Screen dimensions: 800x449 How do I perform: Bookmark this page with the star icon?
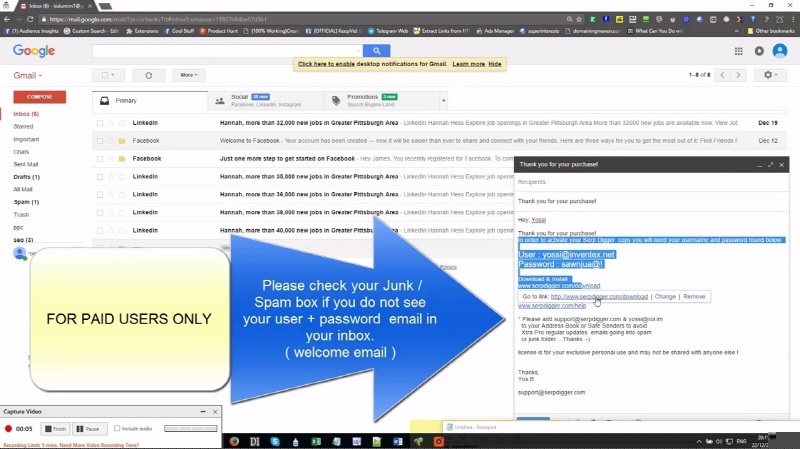point(579,19)
